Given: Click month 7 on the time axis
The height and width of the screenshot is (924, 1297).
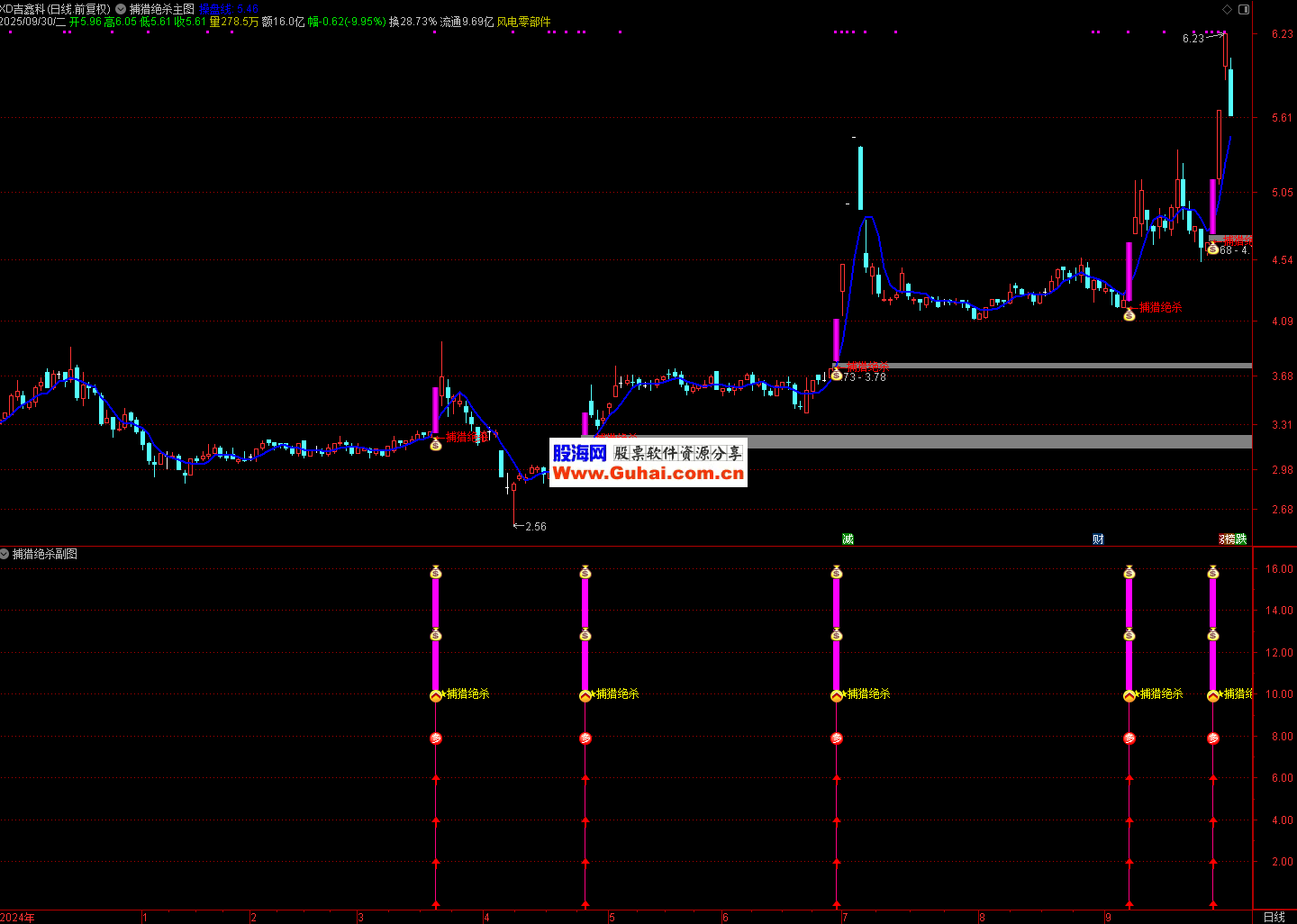Looking at the screenshot, I should click(844, 917).
